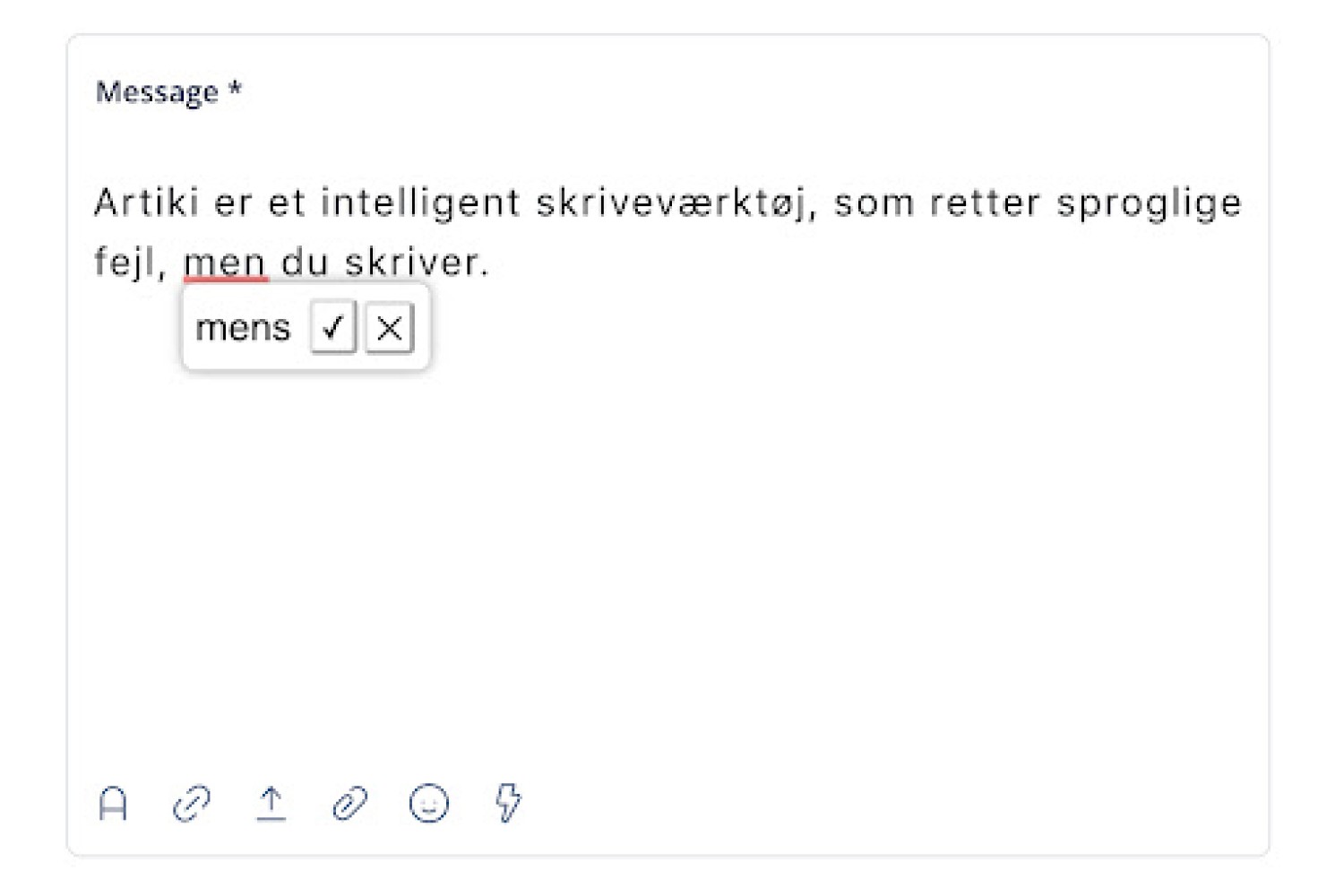Click the 'Message *' field label
The height and width of the screenshot is (896, 1344).
click(x=168, y=91)
